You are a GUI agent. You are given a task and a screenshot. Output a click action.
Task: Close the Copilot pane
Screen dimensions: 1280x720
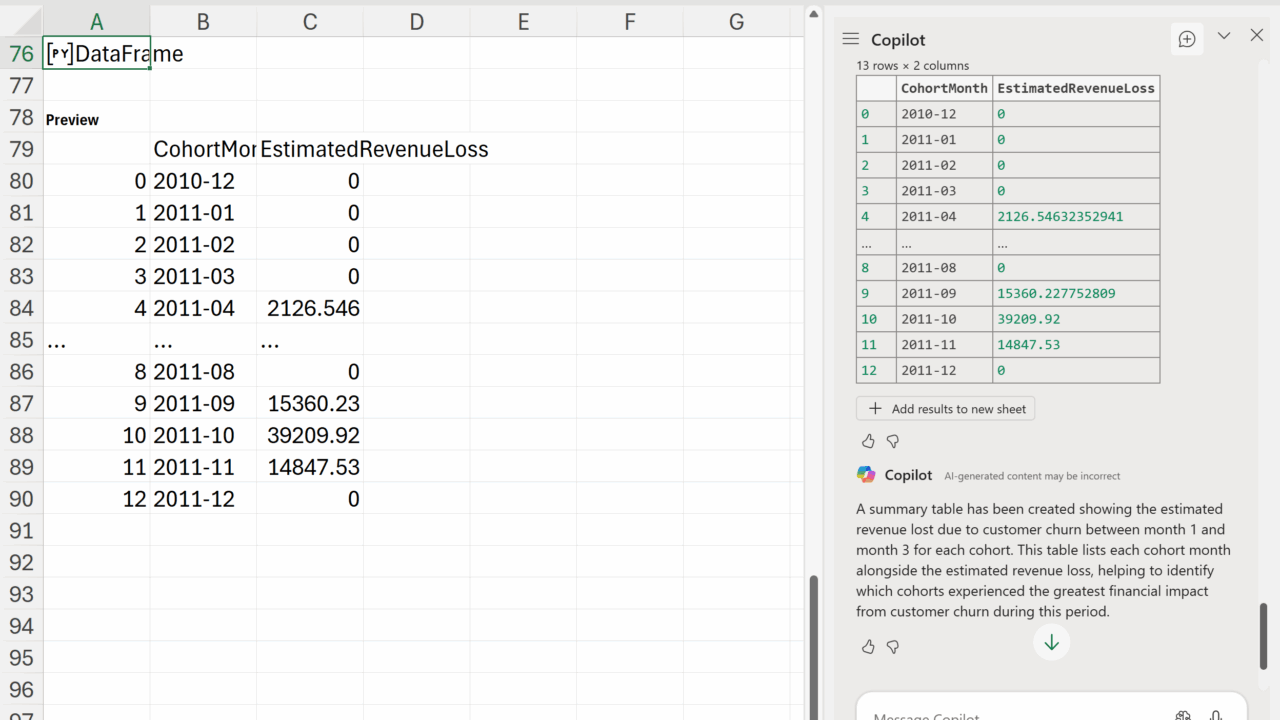pyautogui.click(x=1257, y=36)
